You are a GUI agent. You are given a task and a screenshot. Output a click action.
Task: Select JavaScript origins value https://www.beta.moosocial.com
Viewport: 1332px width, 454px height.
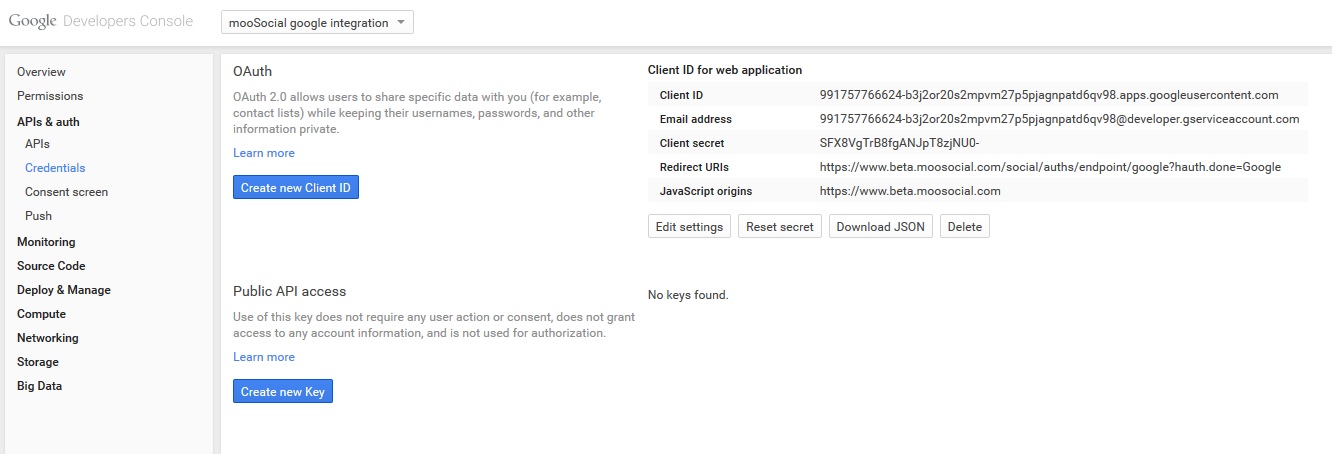click(x=910, y=191)
